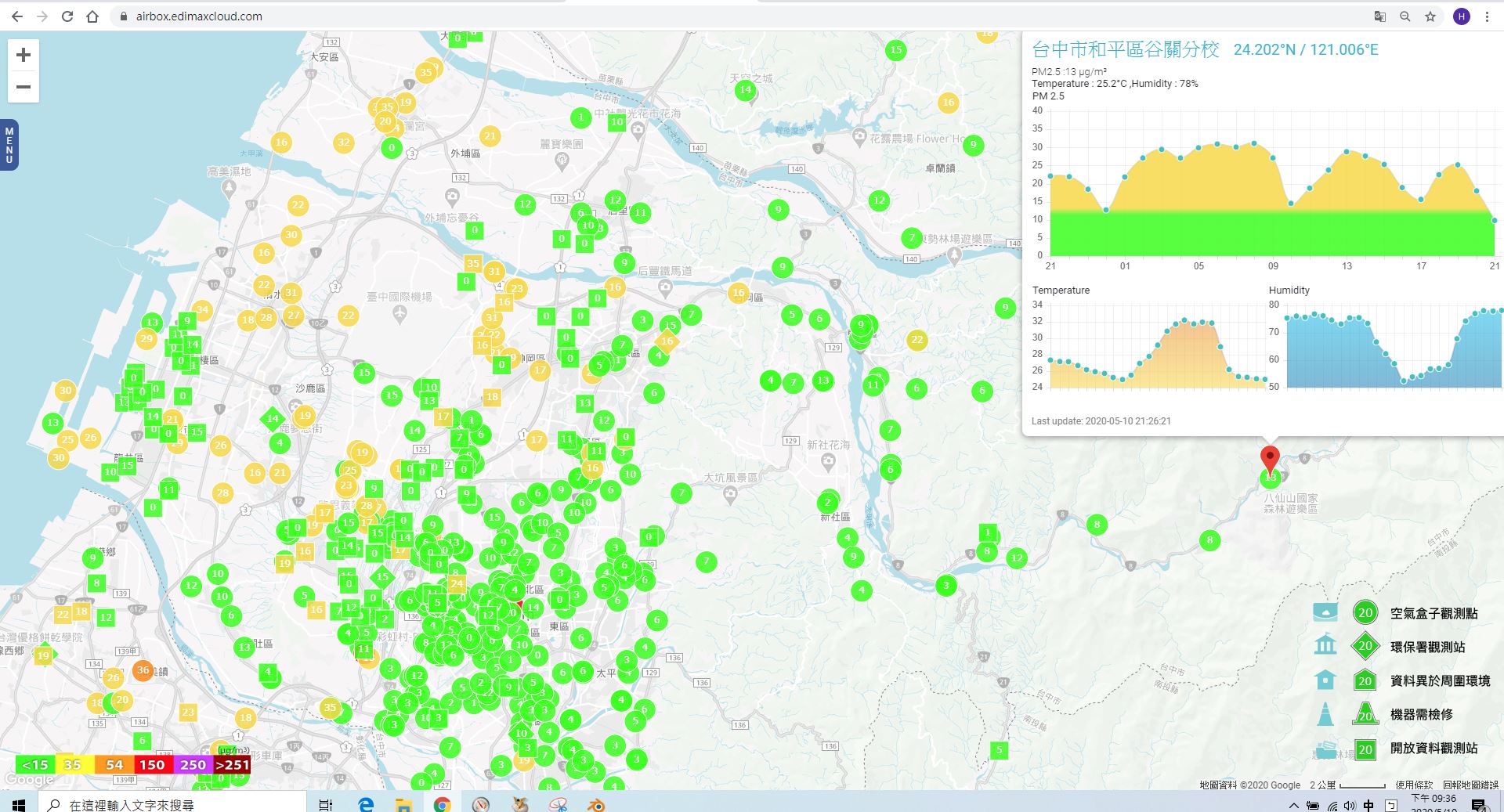Click the taskbar search box

pos(172,803)
